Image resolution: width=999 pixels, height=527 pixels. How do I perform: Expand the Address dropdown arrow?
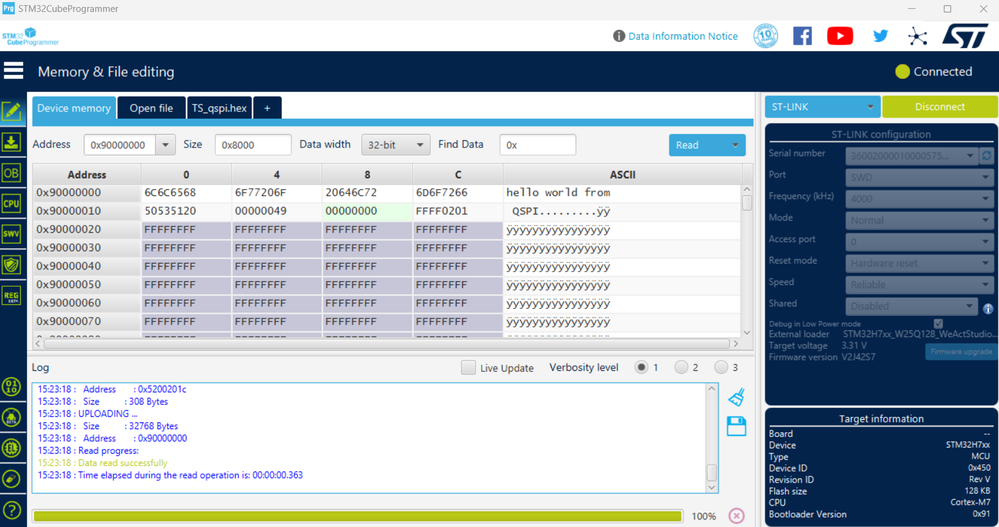pyautogui.click(x=165, y=145)
